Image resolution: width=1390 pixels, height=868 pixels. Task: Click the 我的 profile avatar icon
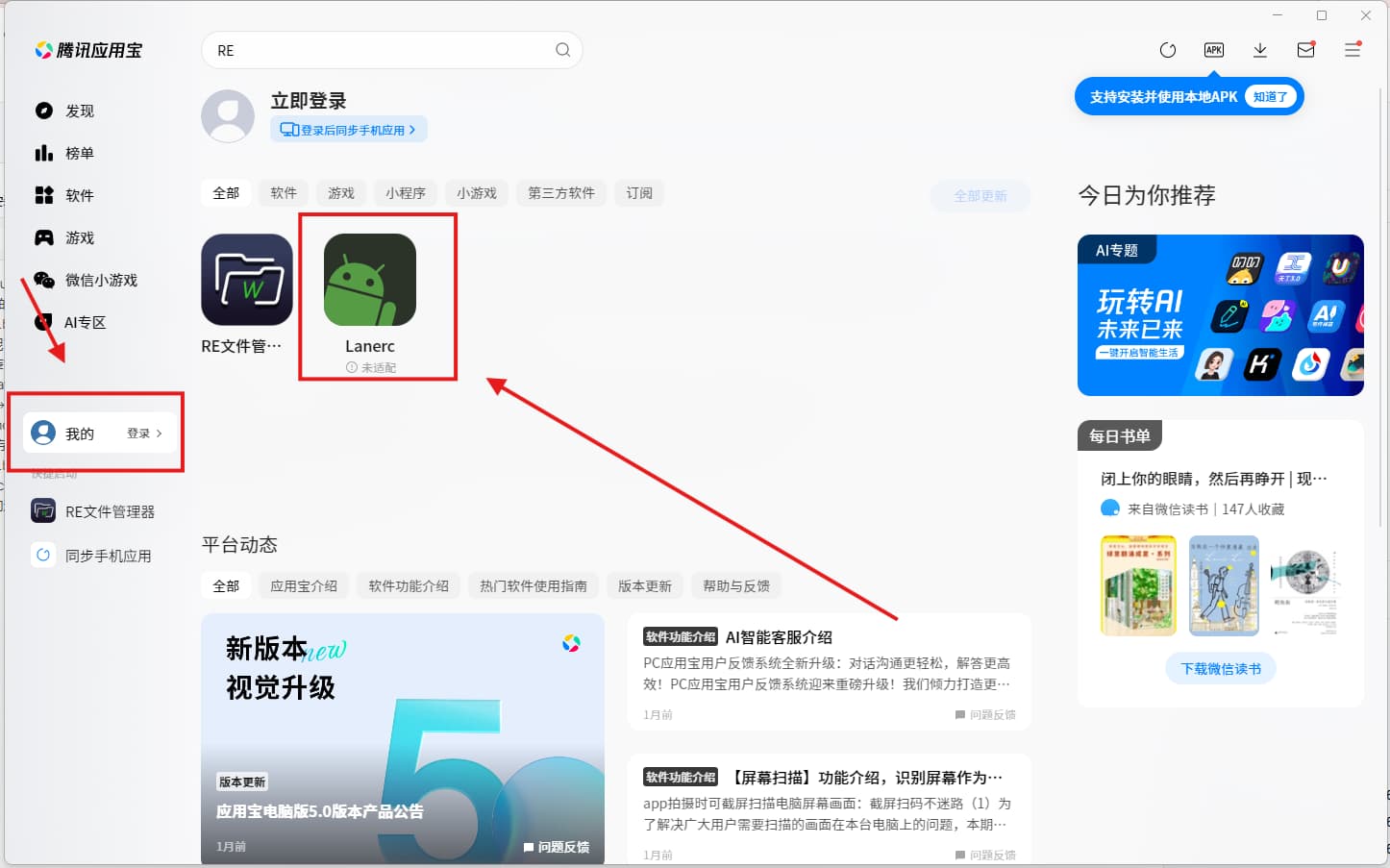click(43, 433)
